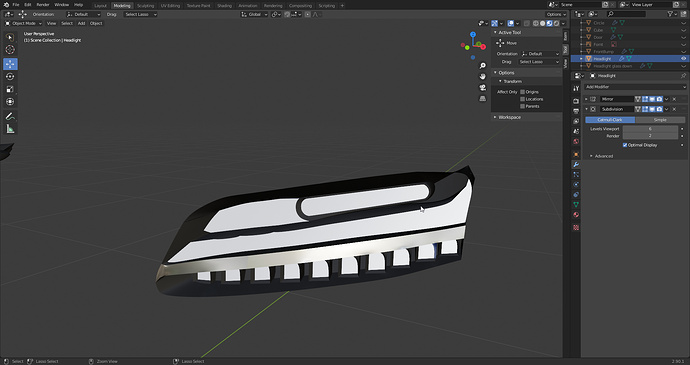
Task: Open the Tool properties tab icon
Action: coord(576,88)
